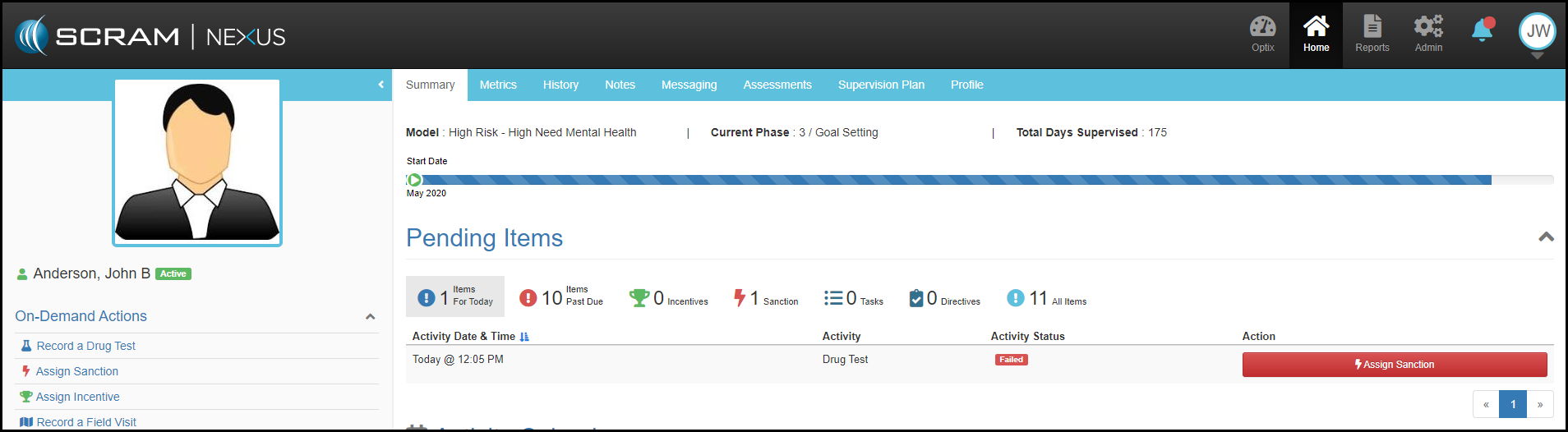Show the 1 Sanction pending filter
The width and height of the screenshot is (1568, 432).
765,297
